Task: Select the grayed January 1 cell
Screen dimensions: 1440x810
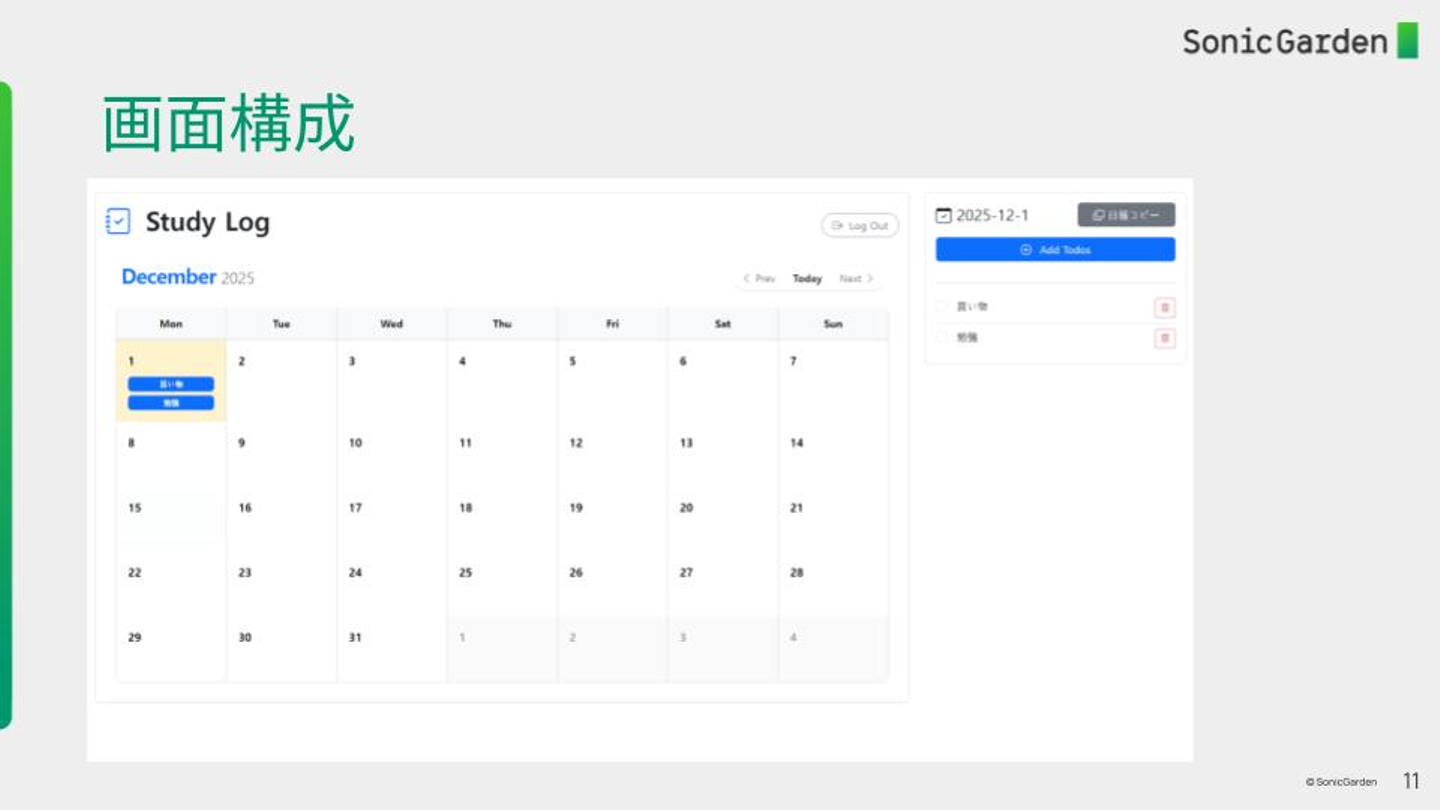Action: (502, 650)
